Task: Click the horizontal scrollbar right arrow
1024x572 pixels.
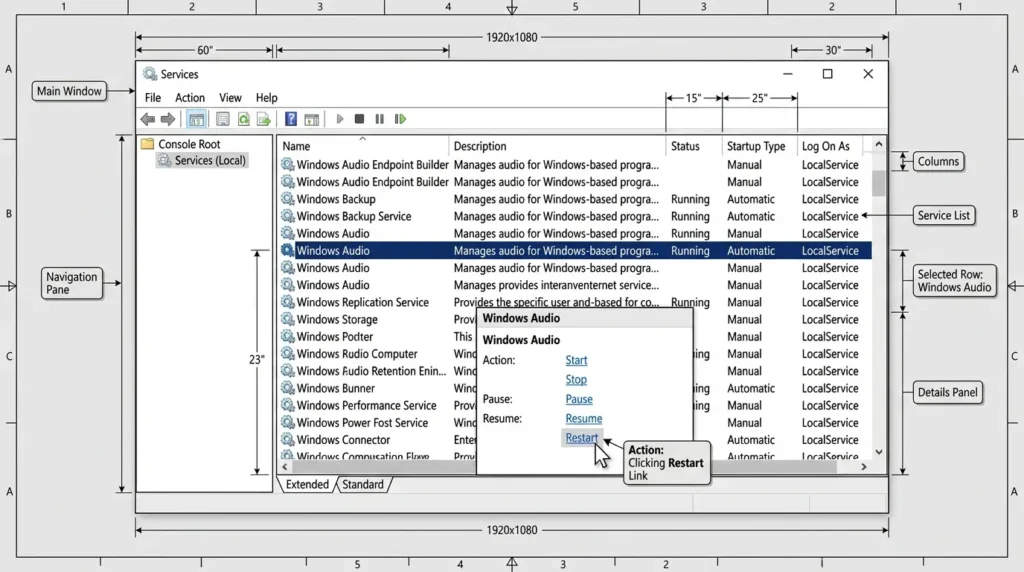Action: pyautogui.click(x=864, y=467)
